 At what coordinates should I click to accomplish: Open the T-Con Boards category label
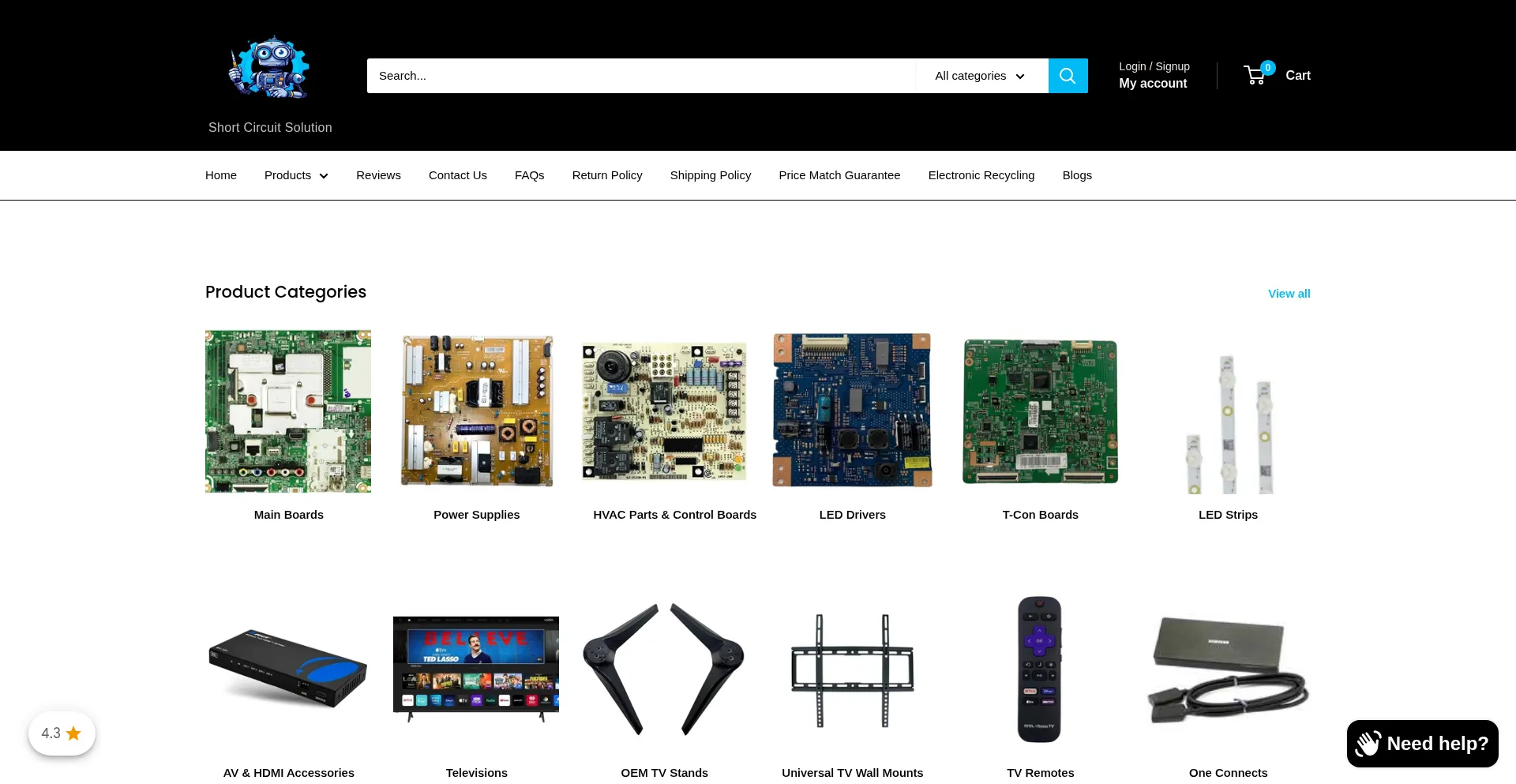[1040, 515]
